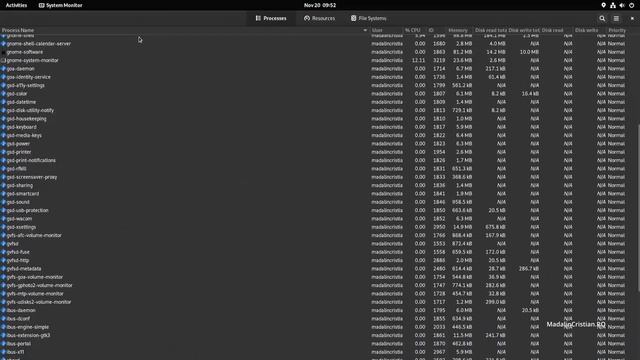Click icon beside gsd-color

pos(3,94)
